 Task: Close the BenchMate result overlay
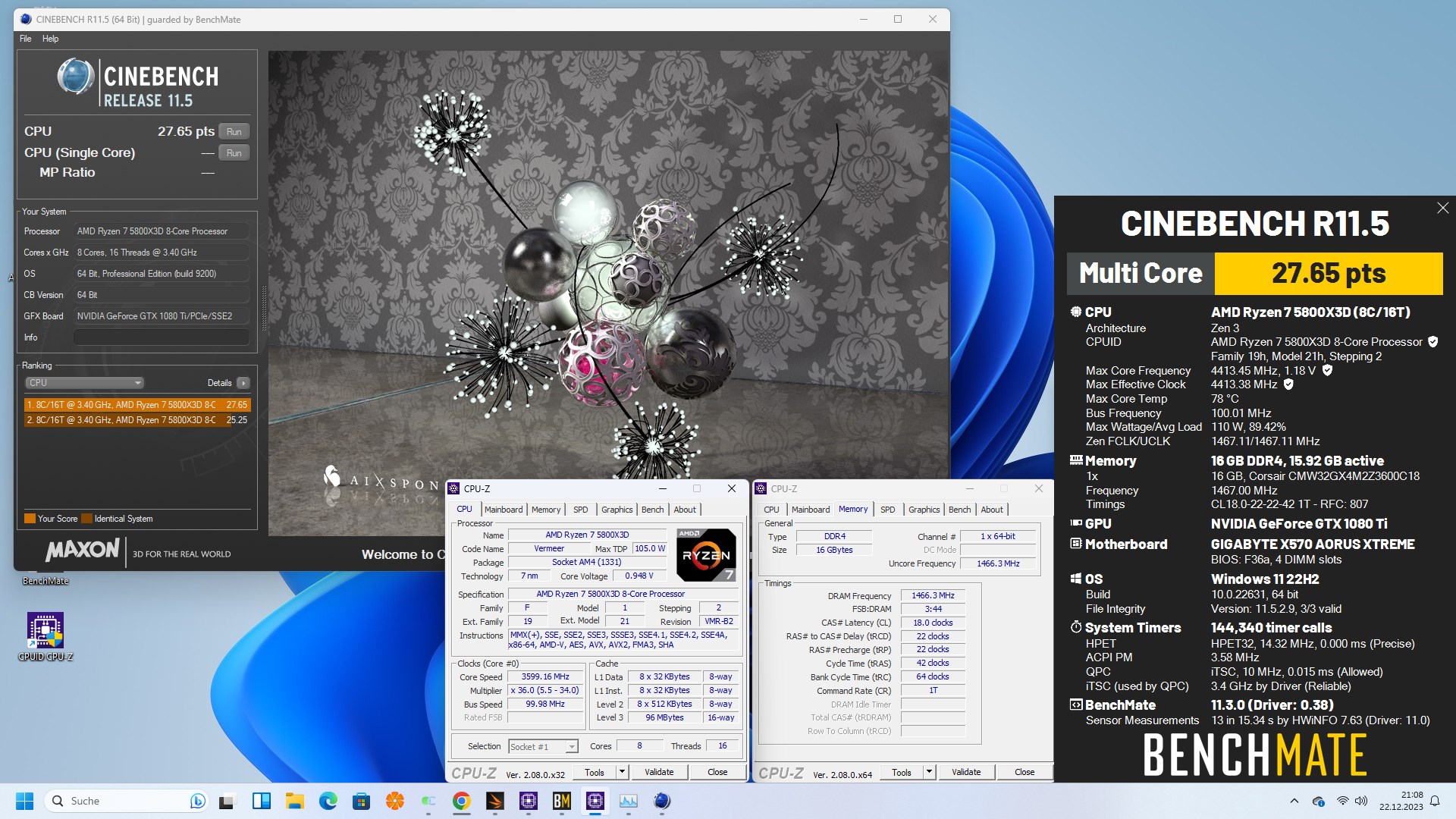click(1442, 208)
